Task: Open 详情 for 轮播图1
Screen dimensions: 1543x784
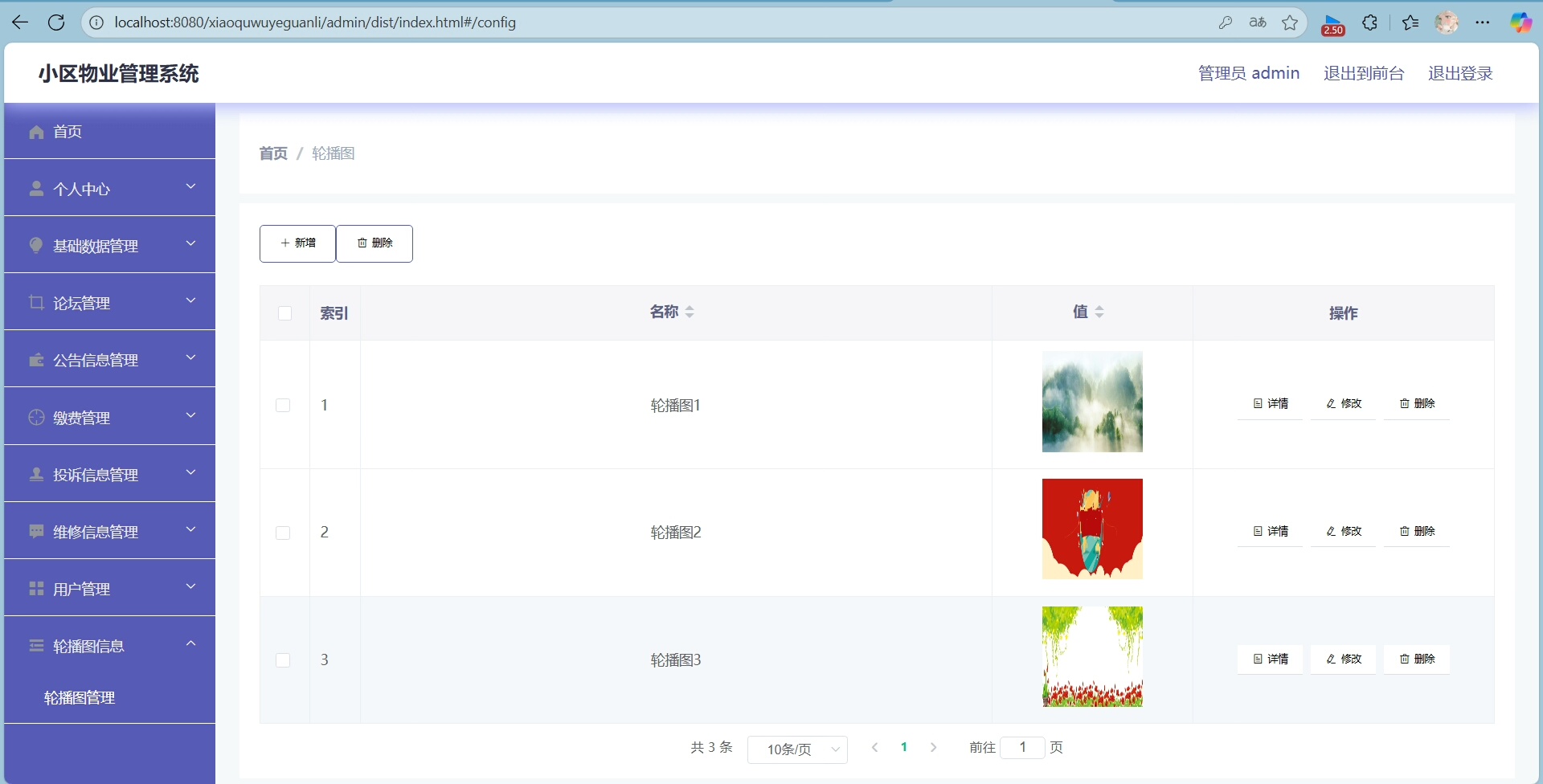Action: point(1270,404)
